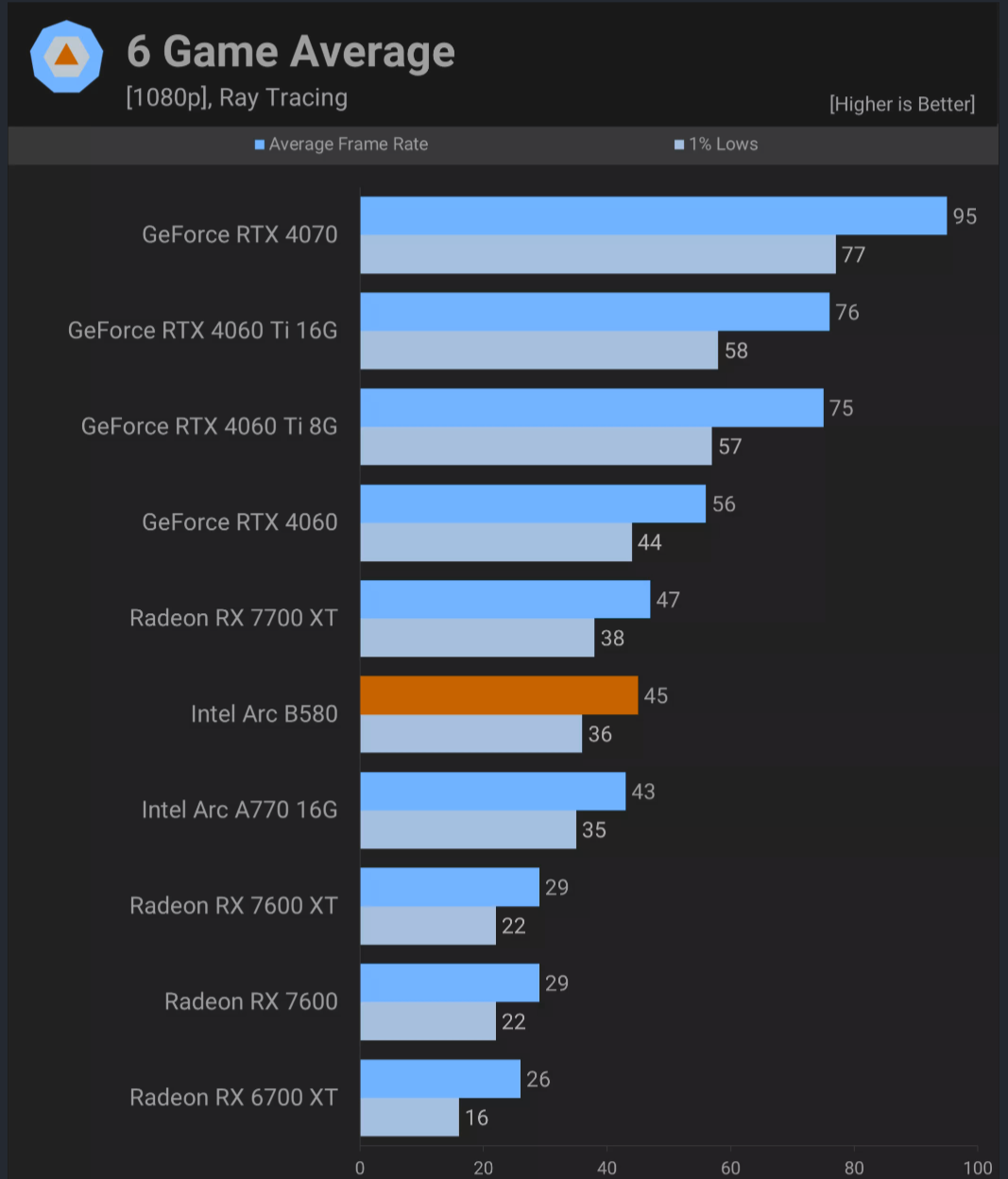The width and height of the screenshot is (1008, 1179).
Task: Click the 'GeForce RTX 4060' label
Action: tap(239, 522)
